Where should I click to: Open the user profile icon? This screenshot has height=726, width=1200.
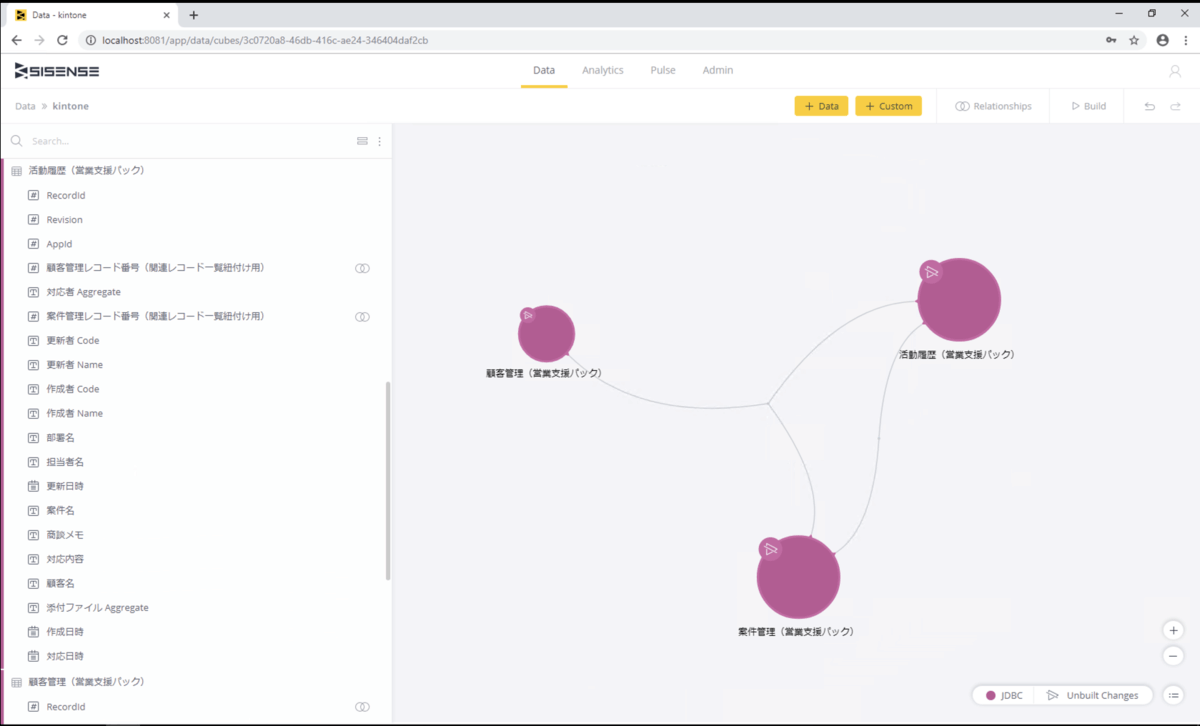point(1175,71)
